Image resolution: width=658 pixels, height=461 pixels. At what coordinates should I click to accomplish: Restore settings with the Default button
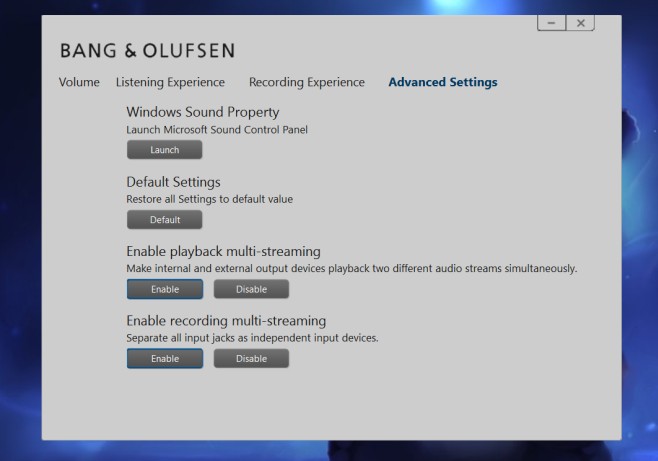pos(164,220)
